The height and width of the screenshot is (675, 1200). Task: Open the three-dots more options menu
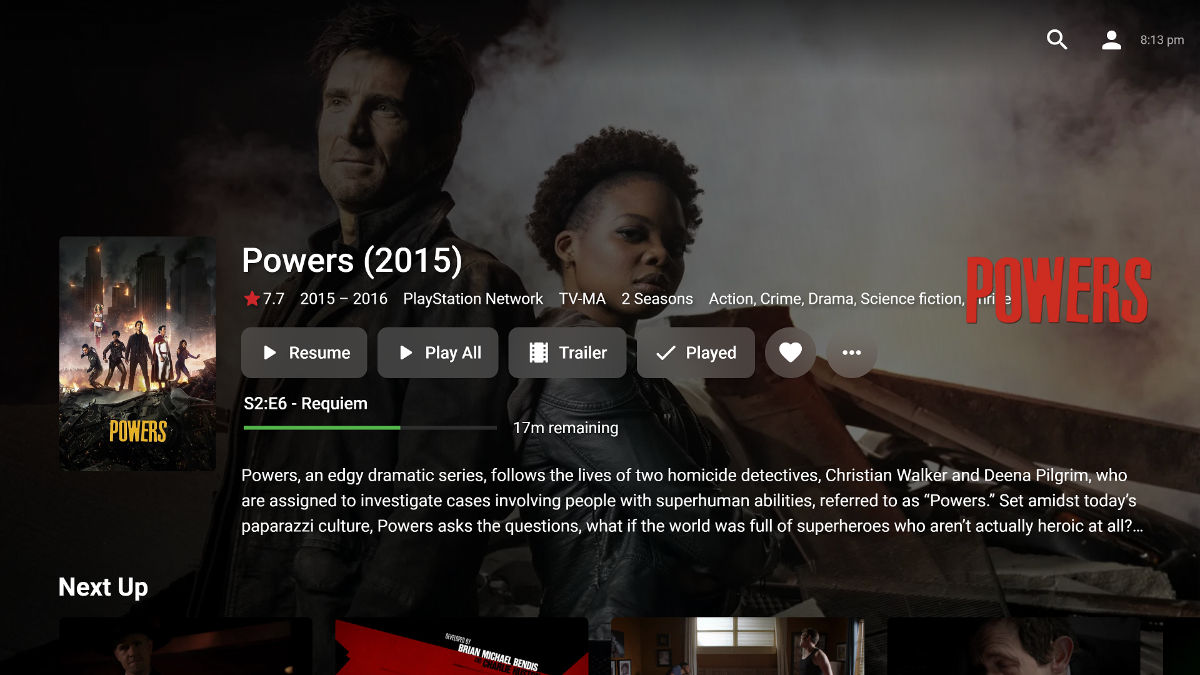pos(852,353)
